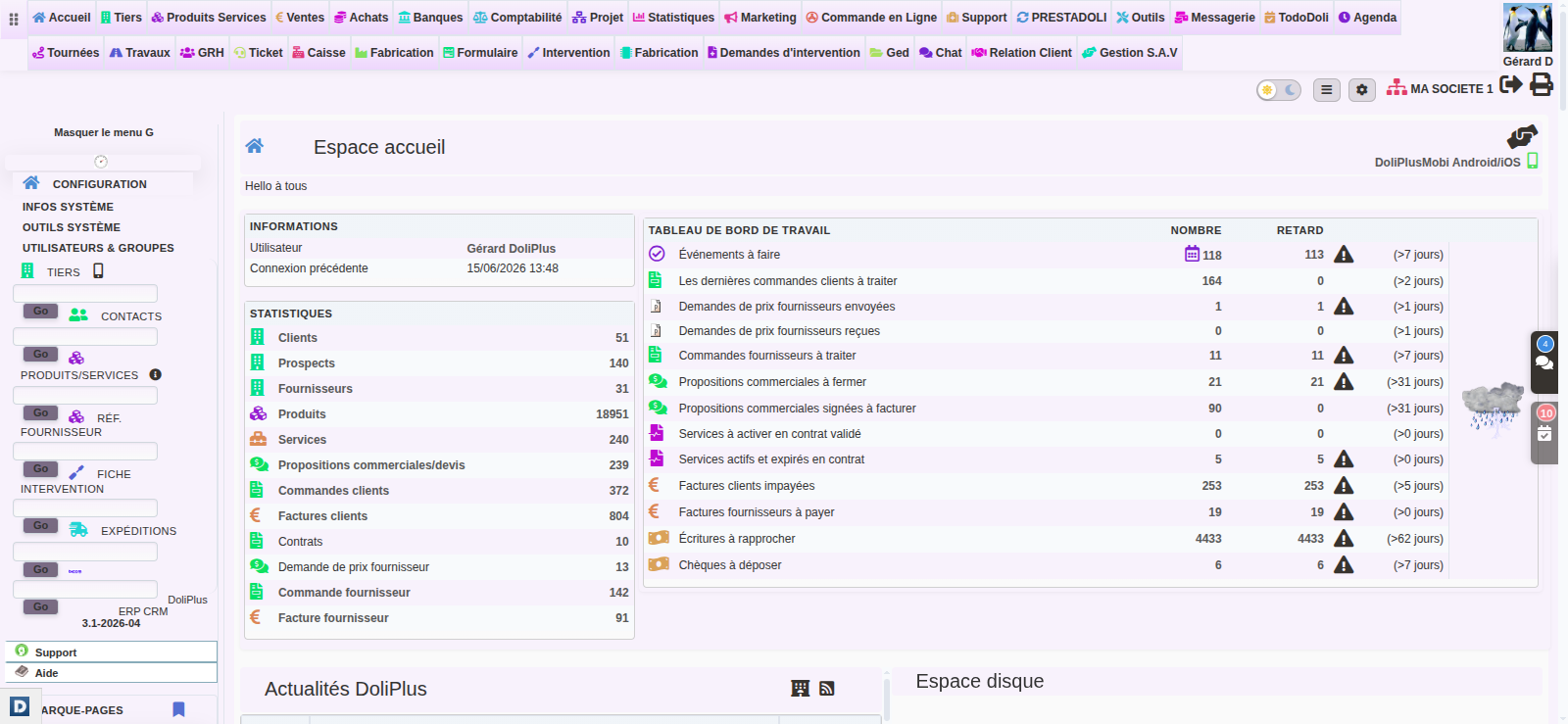Open the settings gear button
Viewport: 1568px width, 724px height.
(x=1362, y=90)
